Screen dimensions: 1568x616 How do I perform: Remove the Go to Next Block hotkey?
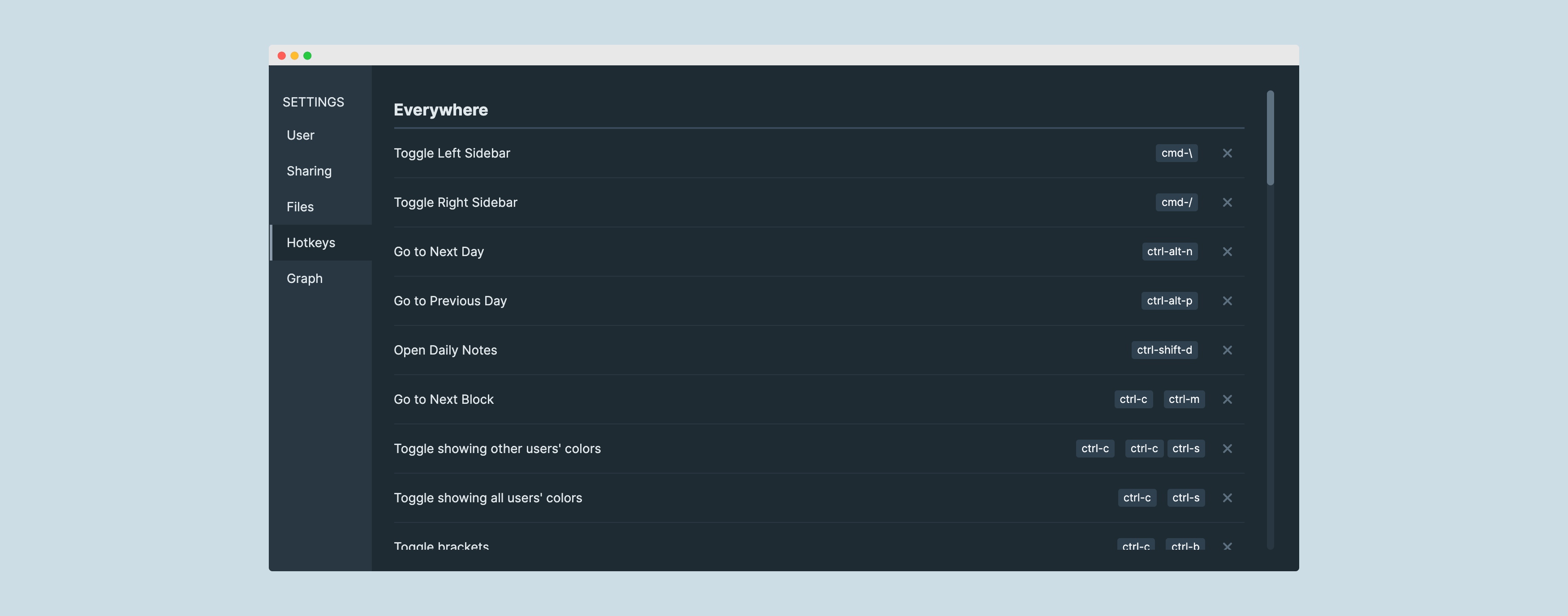pyautogui.click(x=1227, y=399)
